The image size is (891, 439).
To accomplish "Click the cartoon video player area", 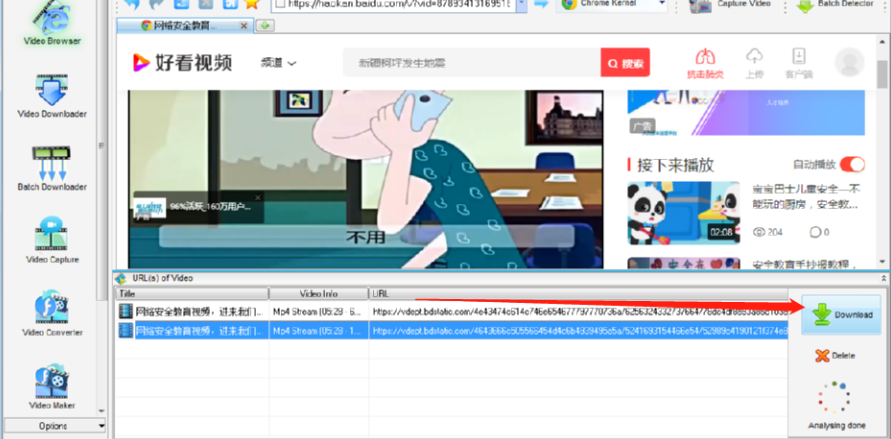I will [365, 179].
